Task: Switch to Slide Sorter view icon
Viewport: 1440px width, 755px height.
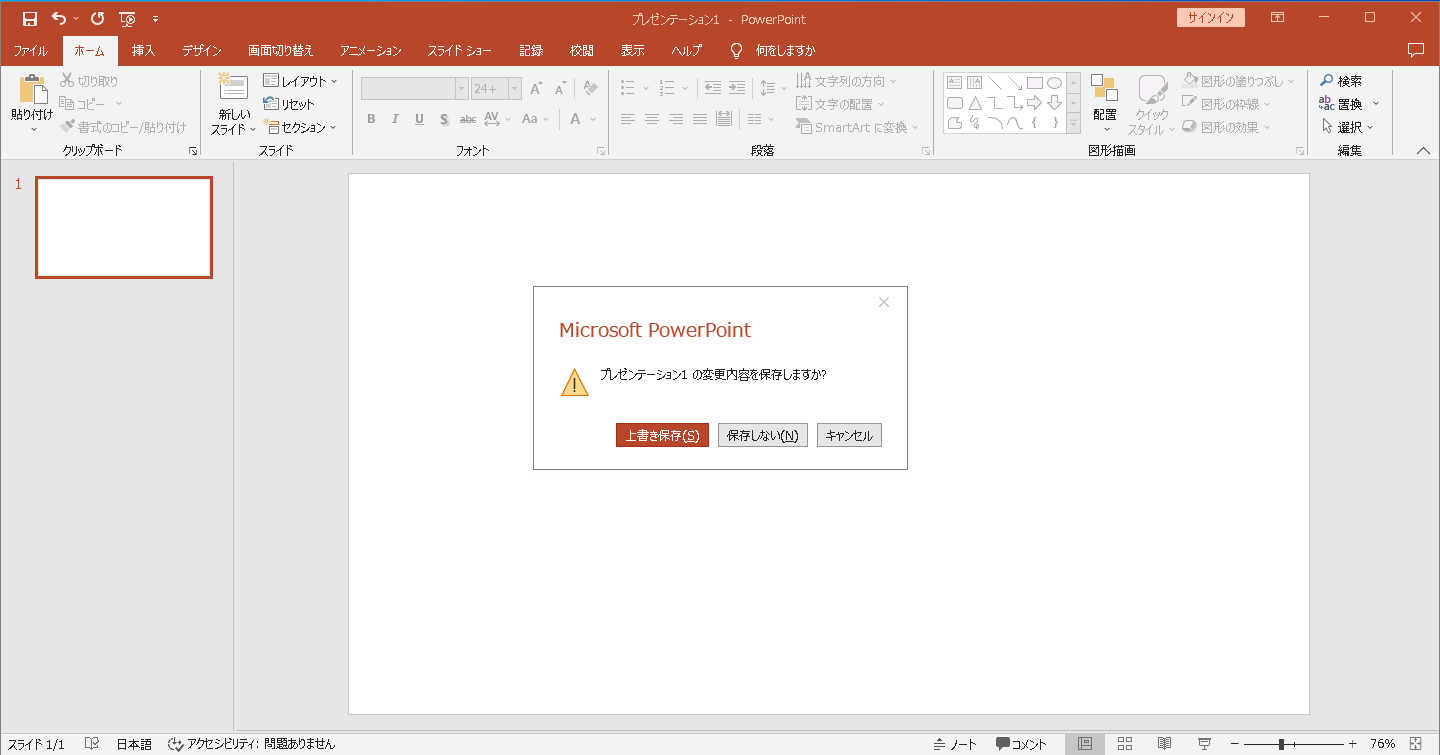Action: 1125,744
